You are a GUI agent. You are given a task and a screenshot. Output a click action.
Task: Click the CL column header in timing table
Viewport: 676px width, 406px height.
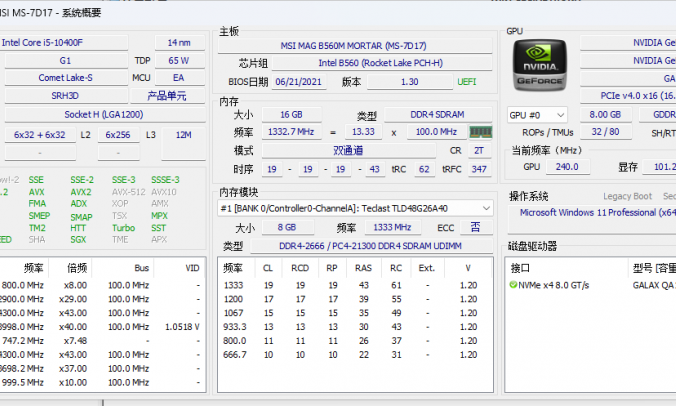pyautogui.click(x=268, y=268)
